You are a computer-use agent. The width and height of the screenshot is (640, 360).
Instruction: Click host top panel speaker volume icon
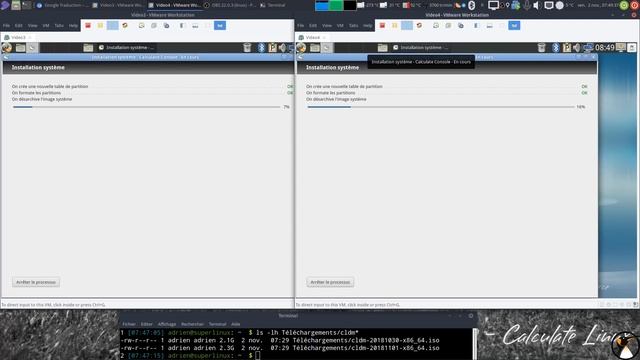537,5
